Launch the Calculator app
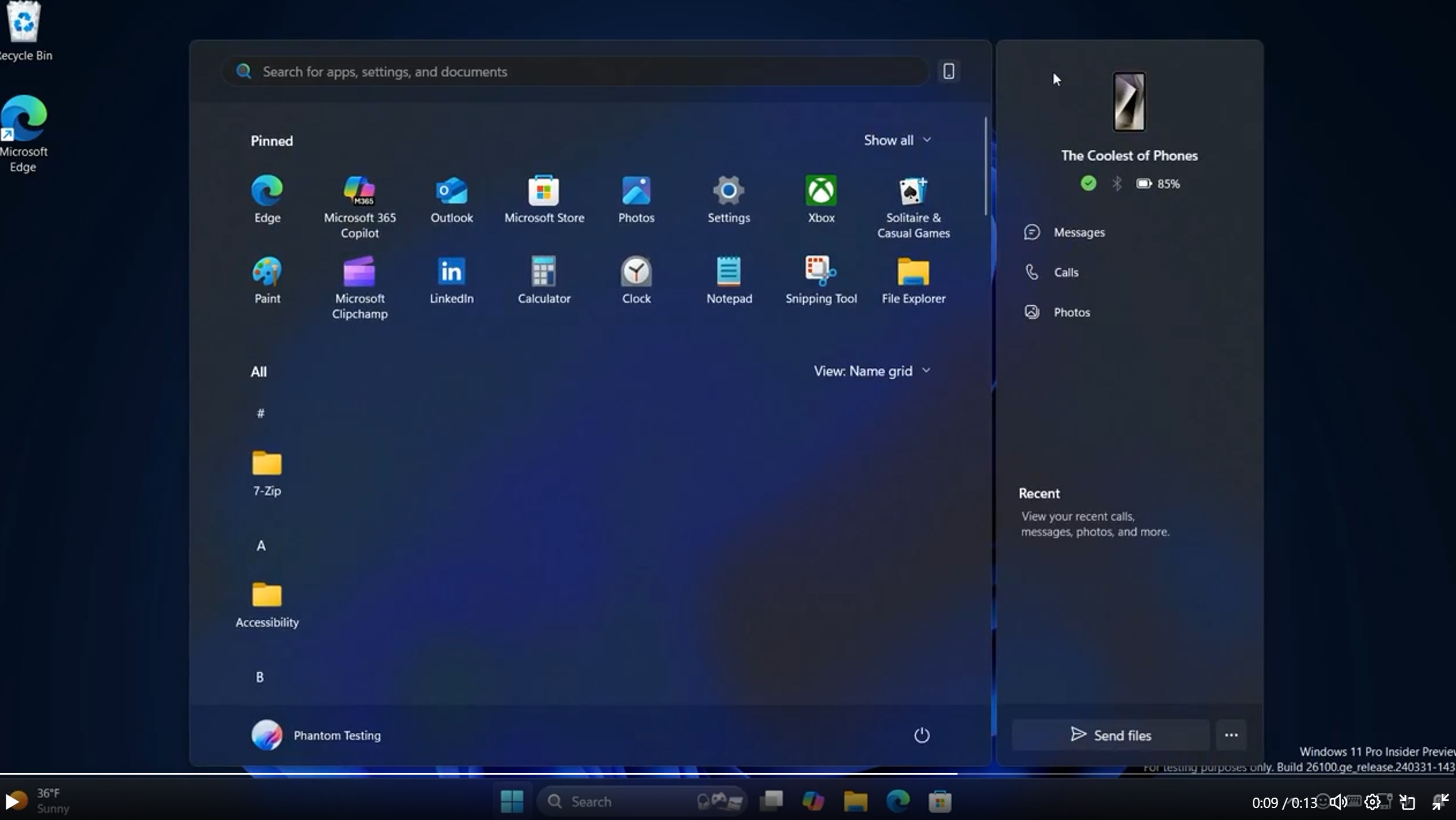Image resolution: width=1456 pixels, height=820 pixels. pyautogui.click(x=544, y=280)
